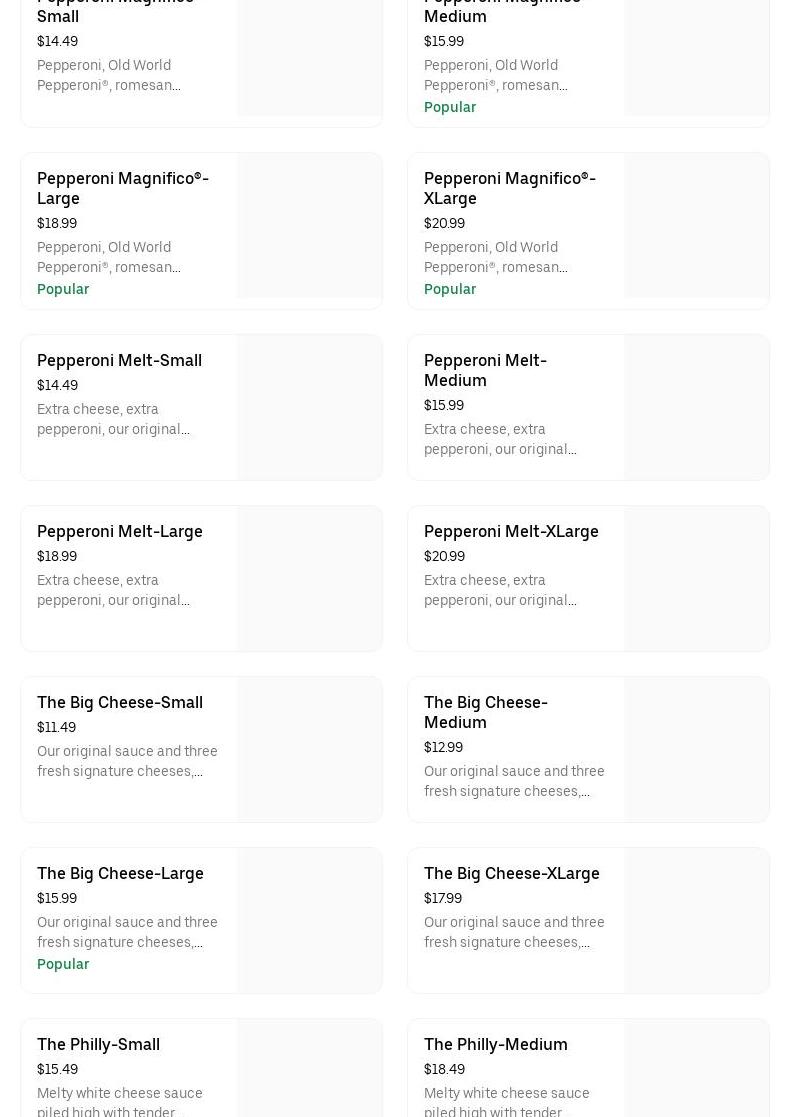Click the Popular tag on Big Cheese-Large
Image resolution: width=804 pixels, height=1117 pixels.
click(x=63, y=964)
